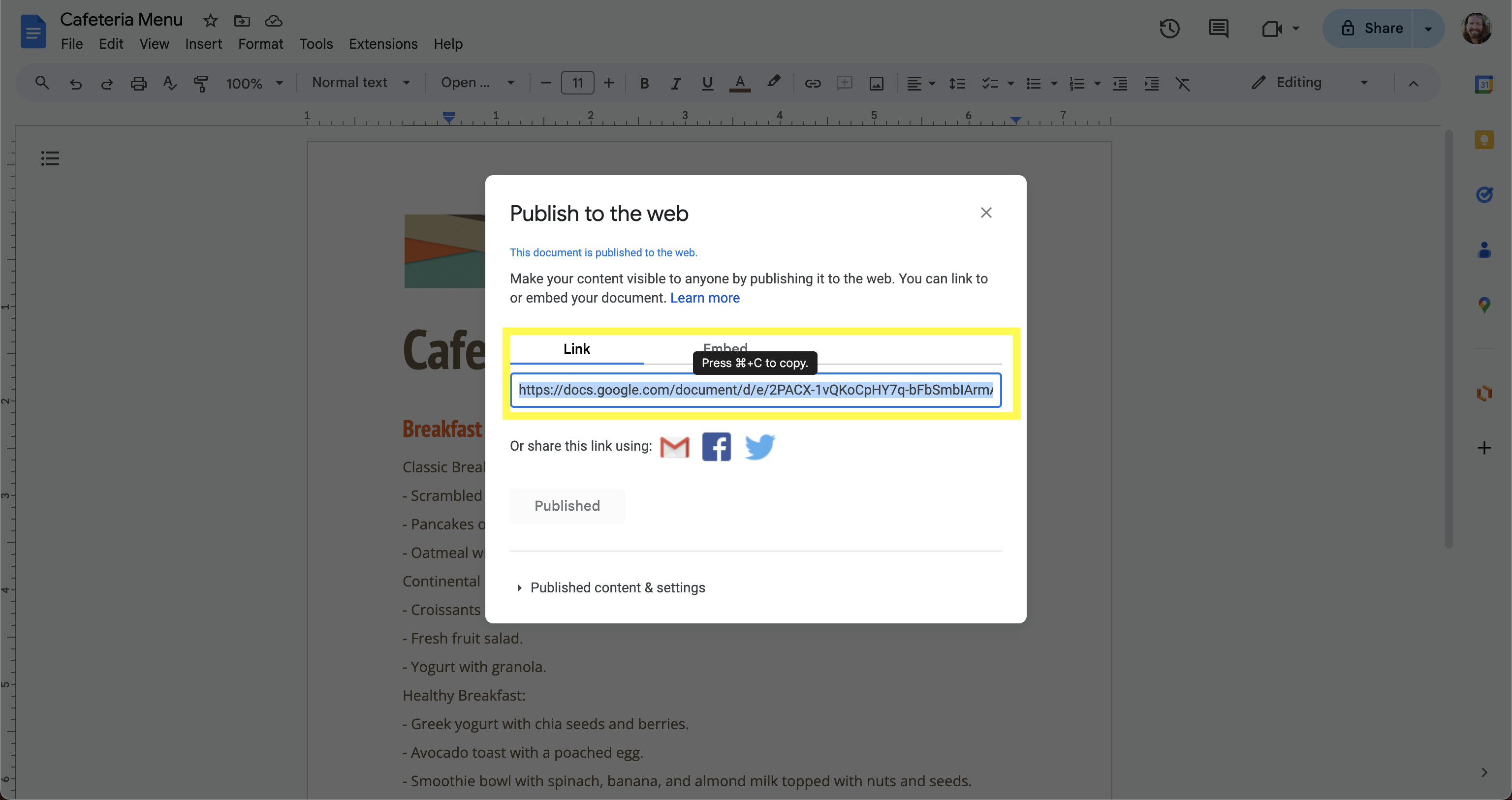
Task: Open the Insert menu
Action: 203,44
